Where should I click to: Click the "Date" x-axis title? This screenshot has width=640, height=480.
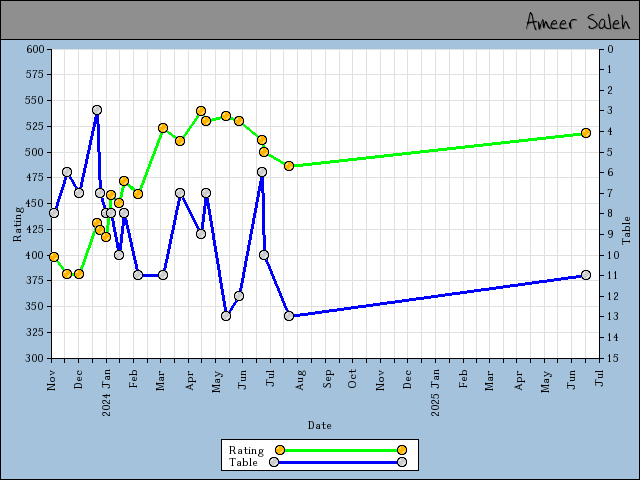[319, 425]
